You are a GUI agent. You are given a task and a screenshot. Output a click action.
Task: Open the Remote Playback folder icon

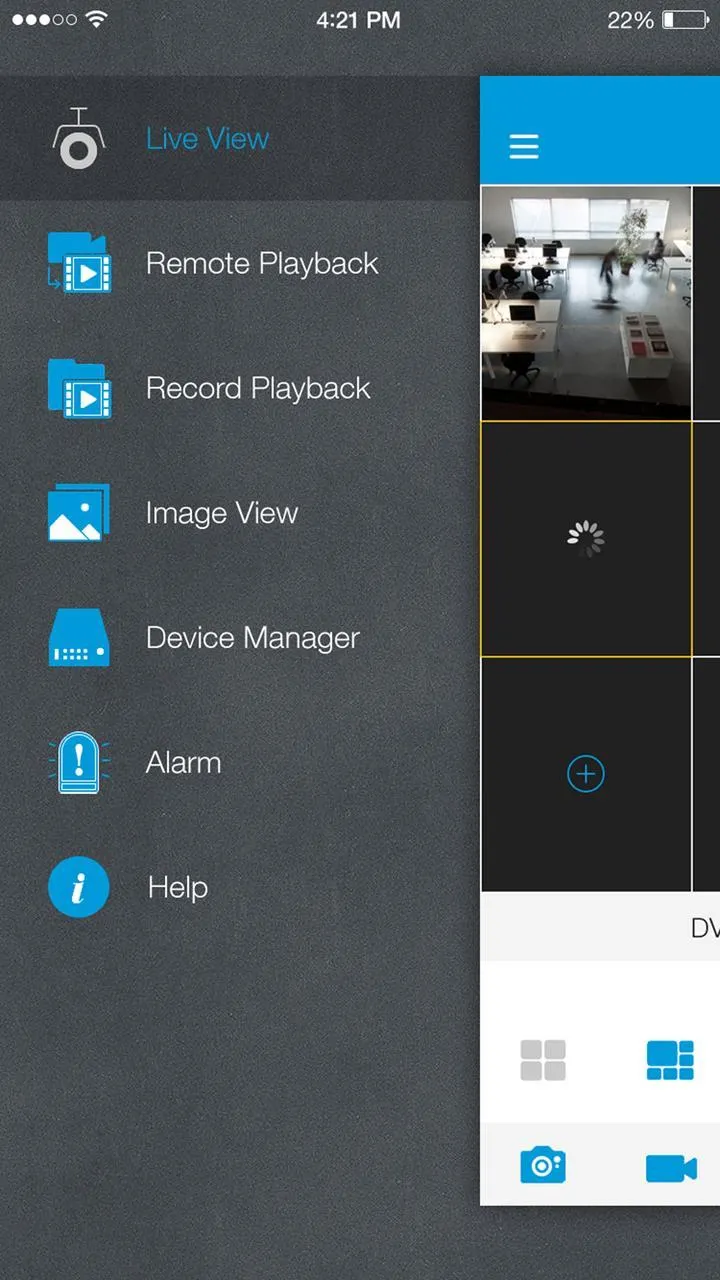click(x=79, y=263)
